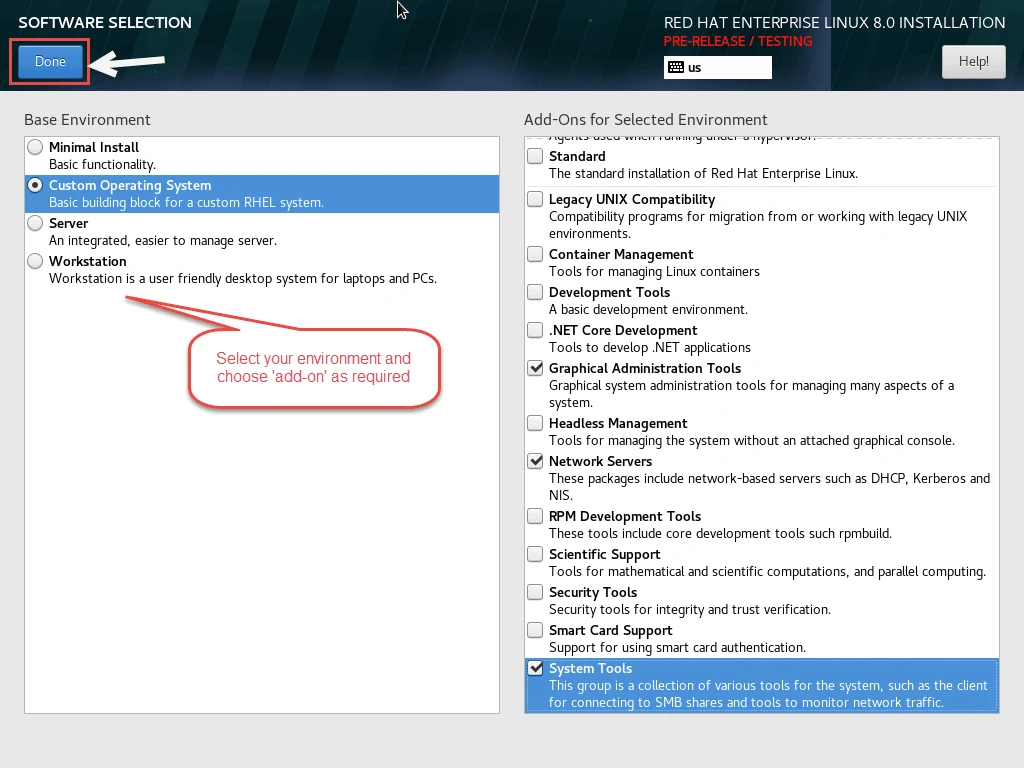Select the Server base environment

pyautogui.click(x=36, y=223)
